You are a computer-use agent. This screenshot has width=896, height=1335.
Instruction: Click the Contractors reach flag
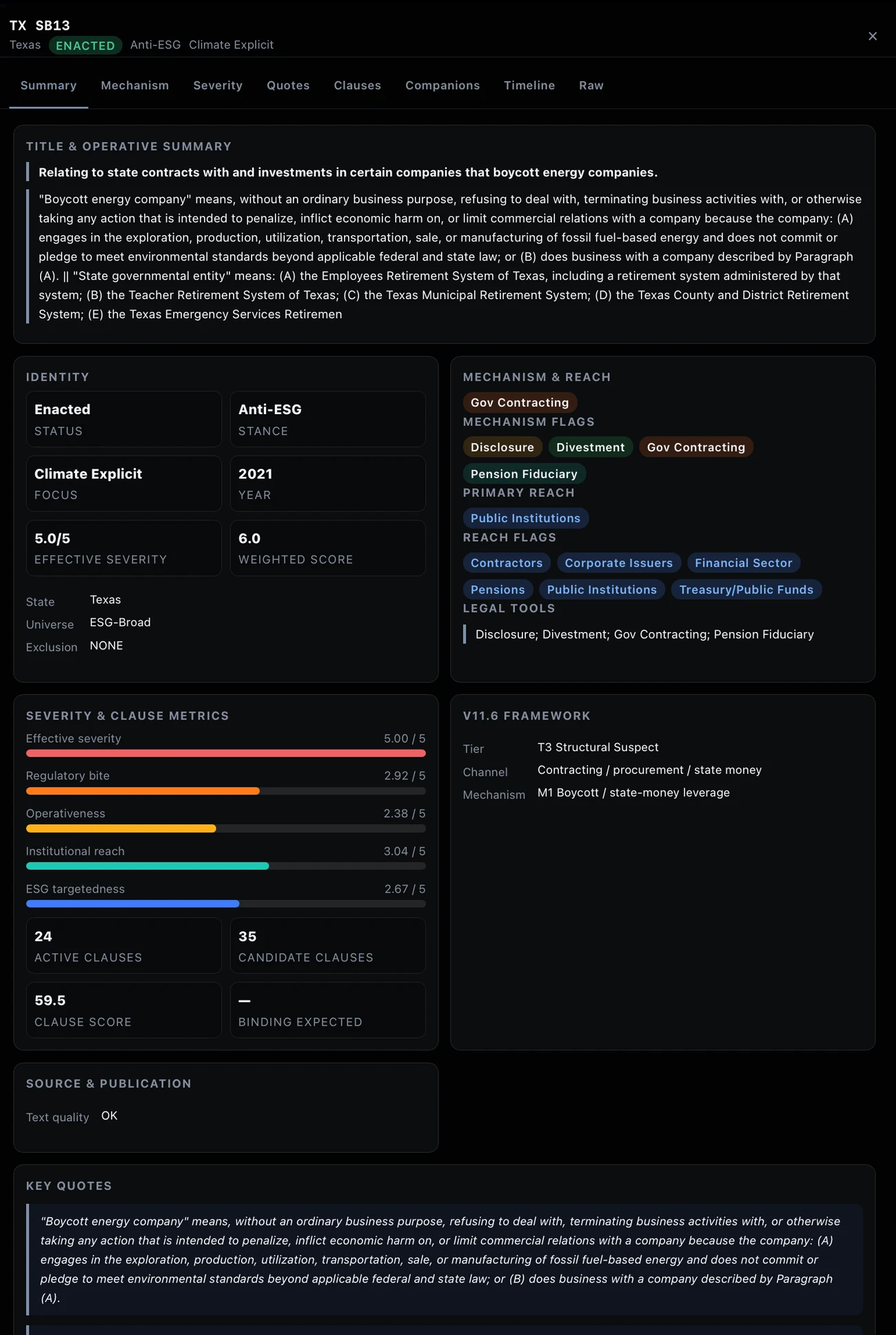(x=507, y=563)
